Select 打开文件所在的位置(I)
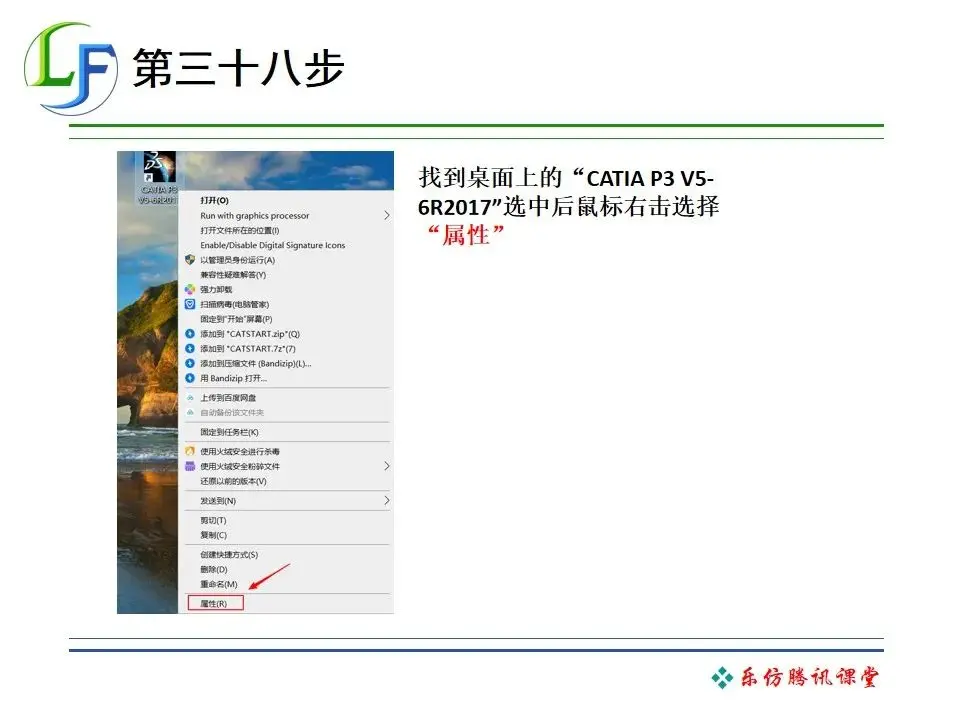The height and width of the screenshot is (720, 960). pyautogui.click(x=239, y=230)
